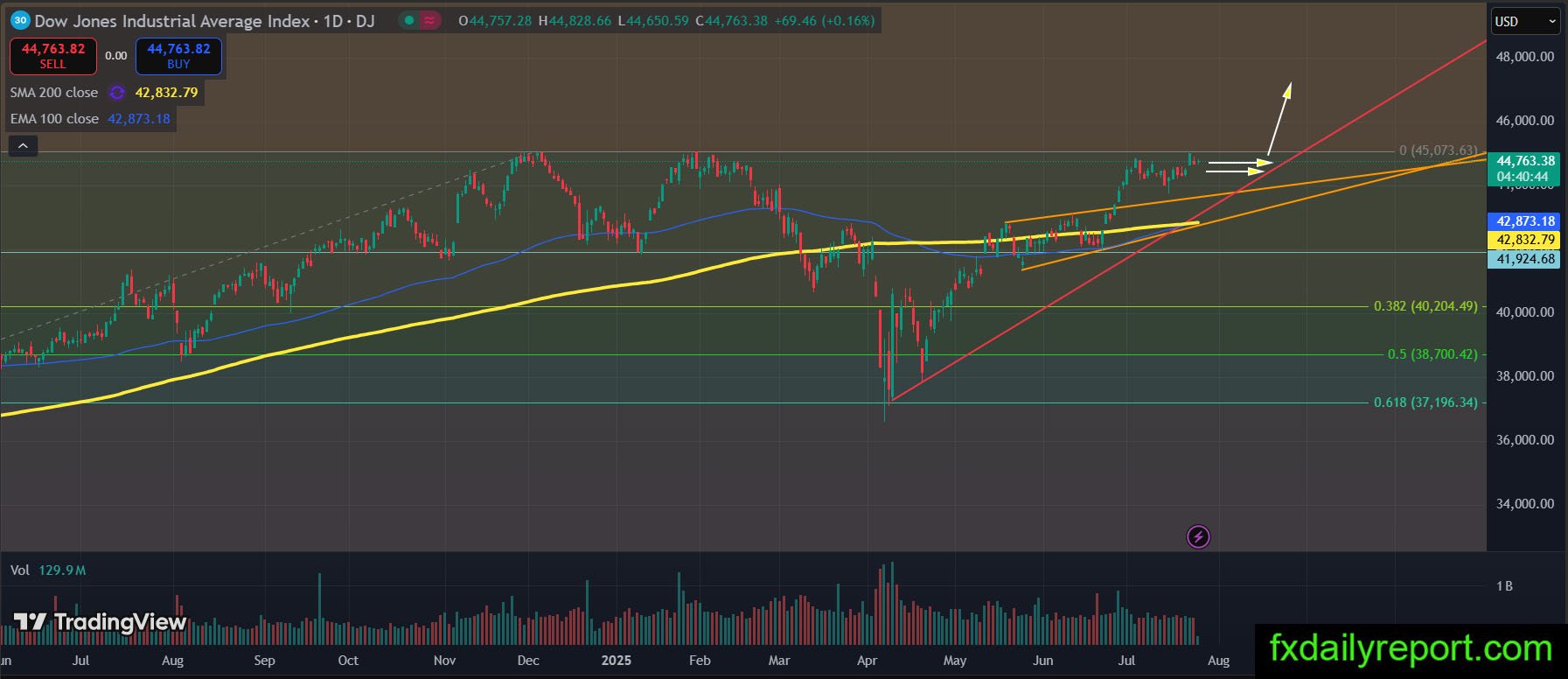Click the Vol 129.9 M volume legend
The width and height of the screenshot is (1568, 679).
point(48,570)
